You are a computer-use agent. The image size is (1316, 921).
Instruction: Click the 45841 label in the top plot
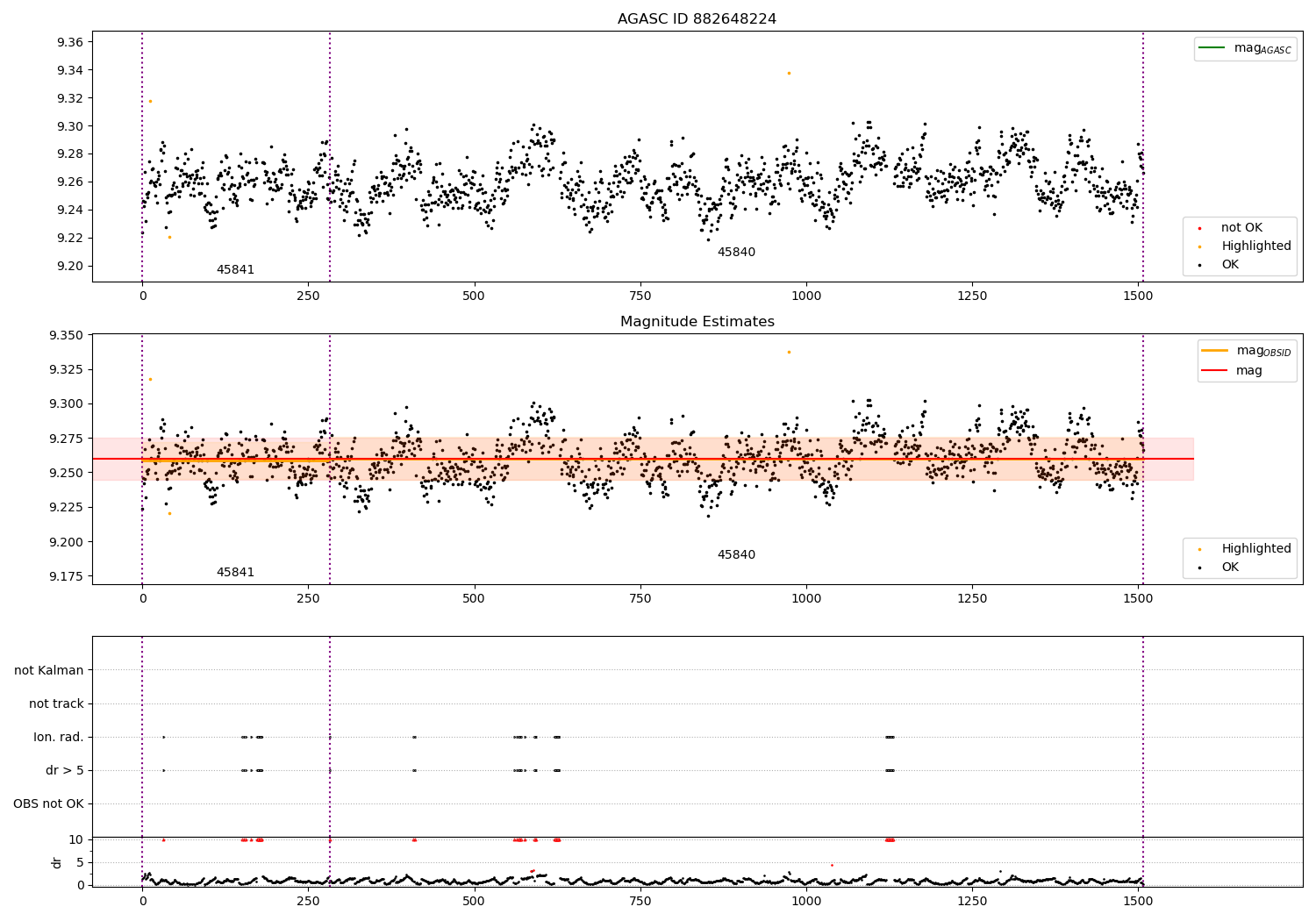click(235, 270)
